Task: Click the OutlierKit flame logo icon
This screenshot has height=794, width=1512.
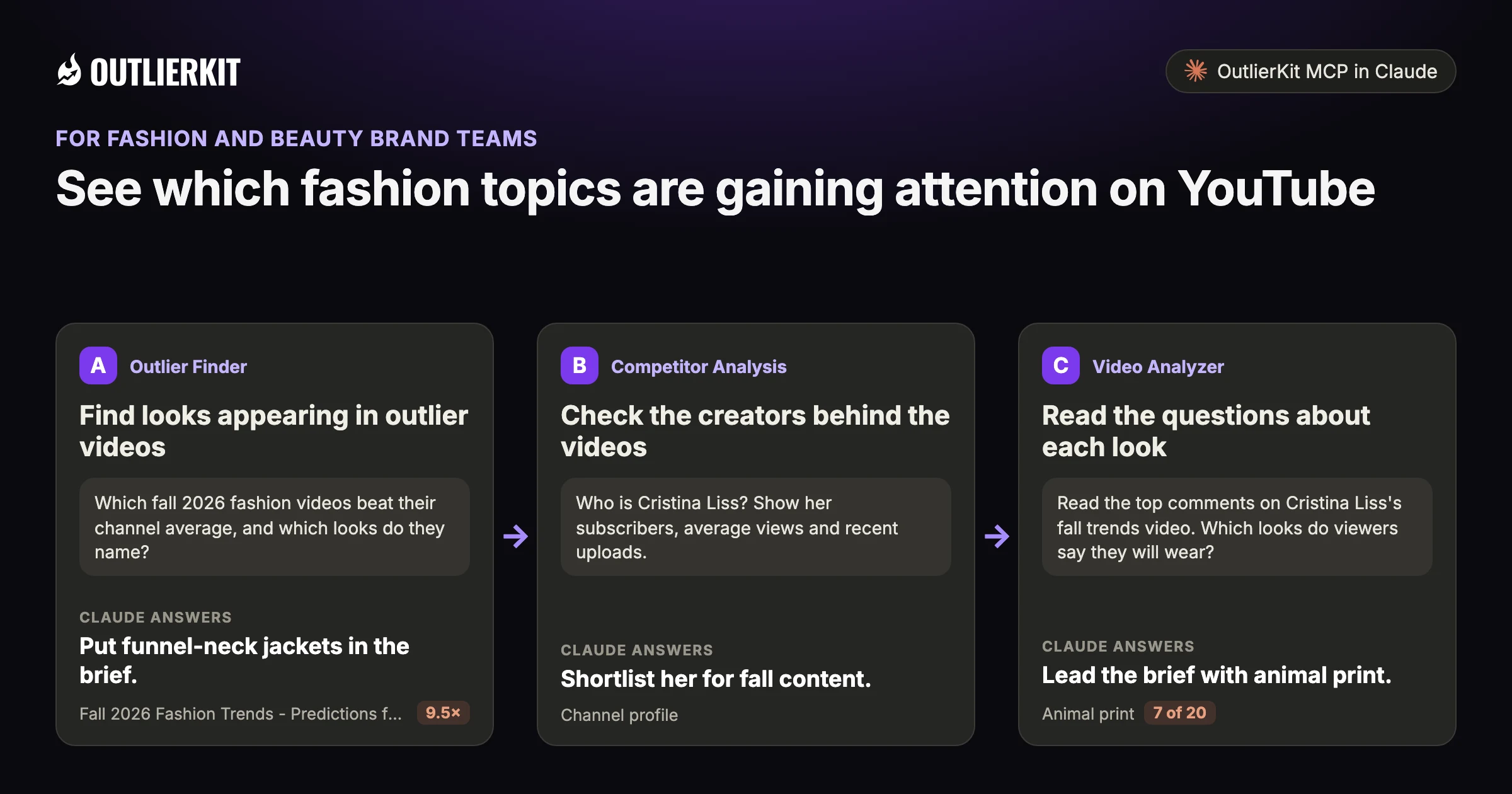Action: [69, 70]
